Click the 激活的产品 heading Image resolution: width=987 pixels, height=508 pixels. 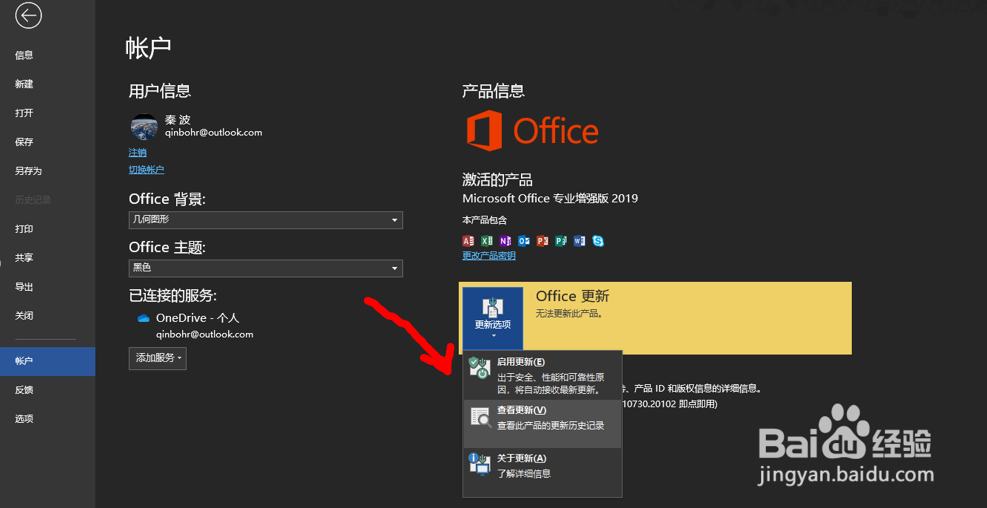pyautogui.click(x=498, y=180)
